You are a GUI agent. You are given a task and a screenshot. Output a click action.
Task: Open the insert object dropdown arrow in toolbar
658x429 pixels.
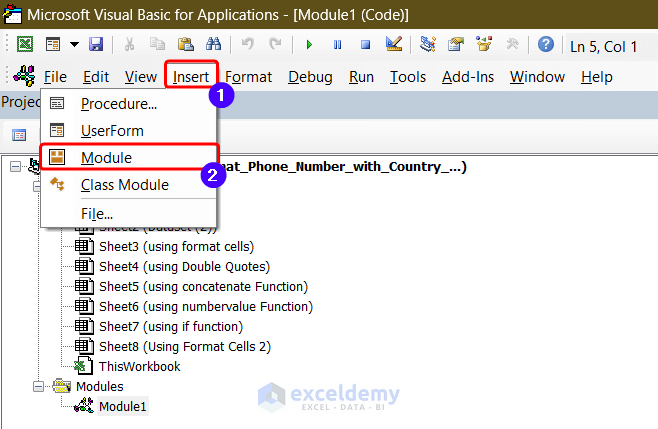pos(74,44)
